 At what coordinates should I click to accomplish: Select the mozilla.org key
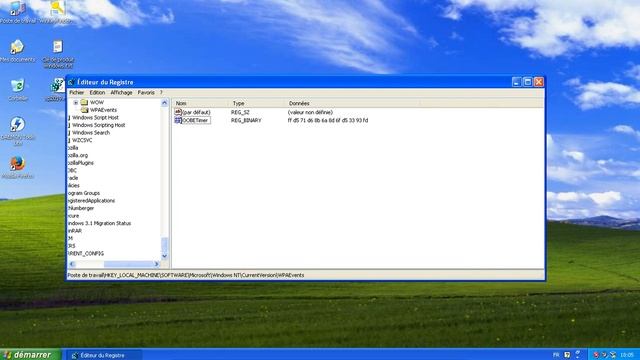pyautogui.click(x=78, y=156)
